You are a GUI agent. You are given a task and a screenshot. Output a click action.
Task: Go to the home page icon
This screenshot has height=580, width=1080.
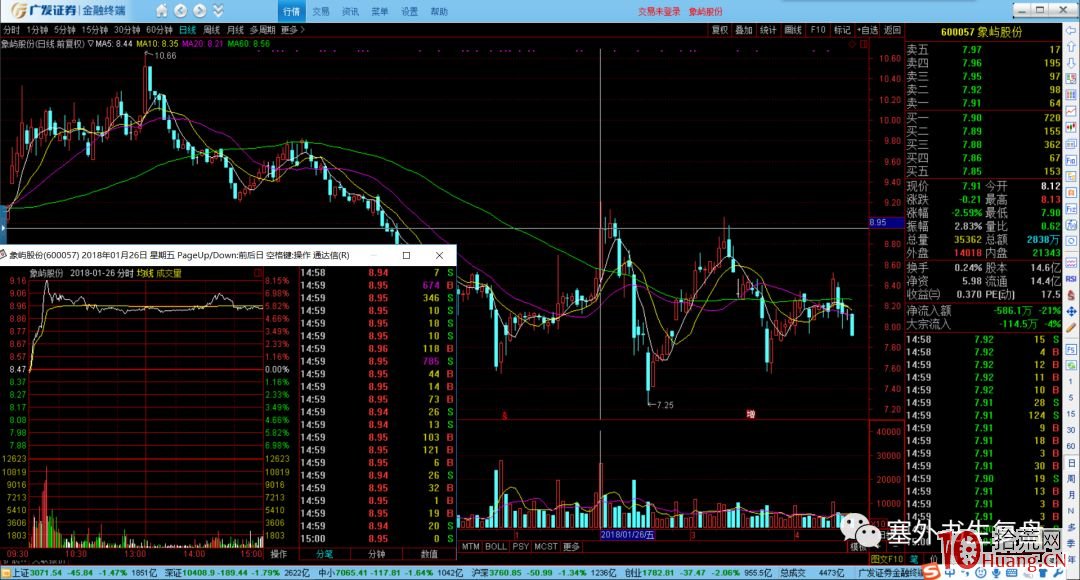(162, 10)
